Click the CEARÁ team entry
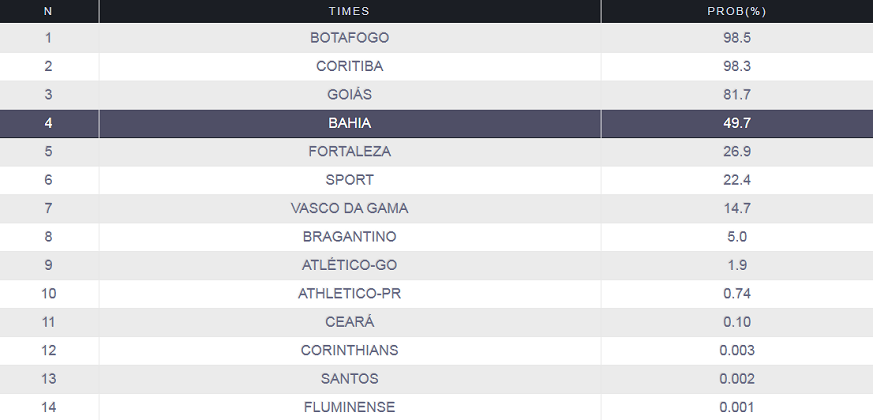This screenshot has height=420, width=873. click(350, 322)
